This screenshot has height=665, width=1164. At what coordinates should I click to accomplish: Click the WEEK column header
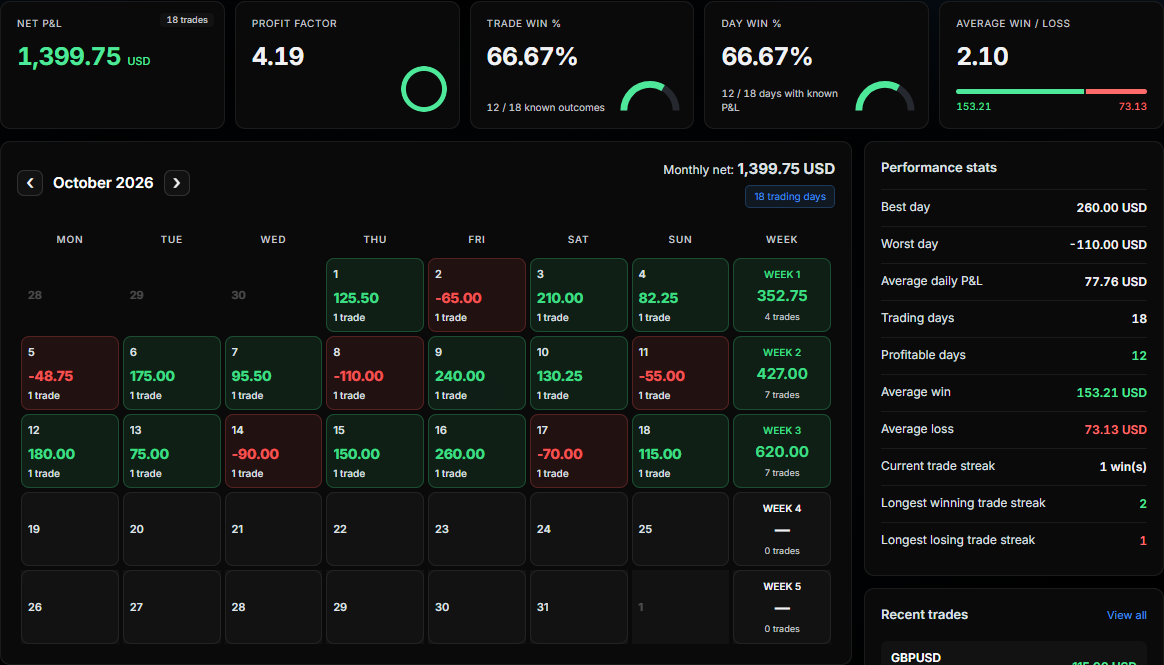point(782,240)
